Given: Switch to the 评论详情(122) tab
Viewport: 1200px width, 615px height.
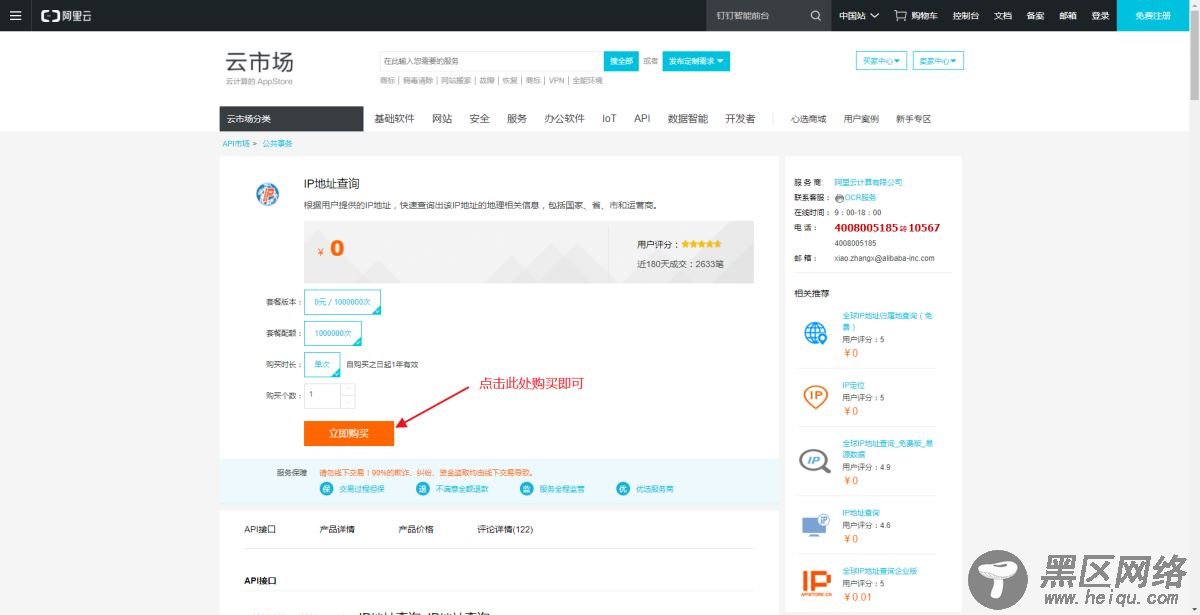Looking at the screenshot, I should (x=505, y=529).
